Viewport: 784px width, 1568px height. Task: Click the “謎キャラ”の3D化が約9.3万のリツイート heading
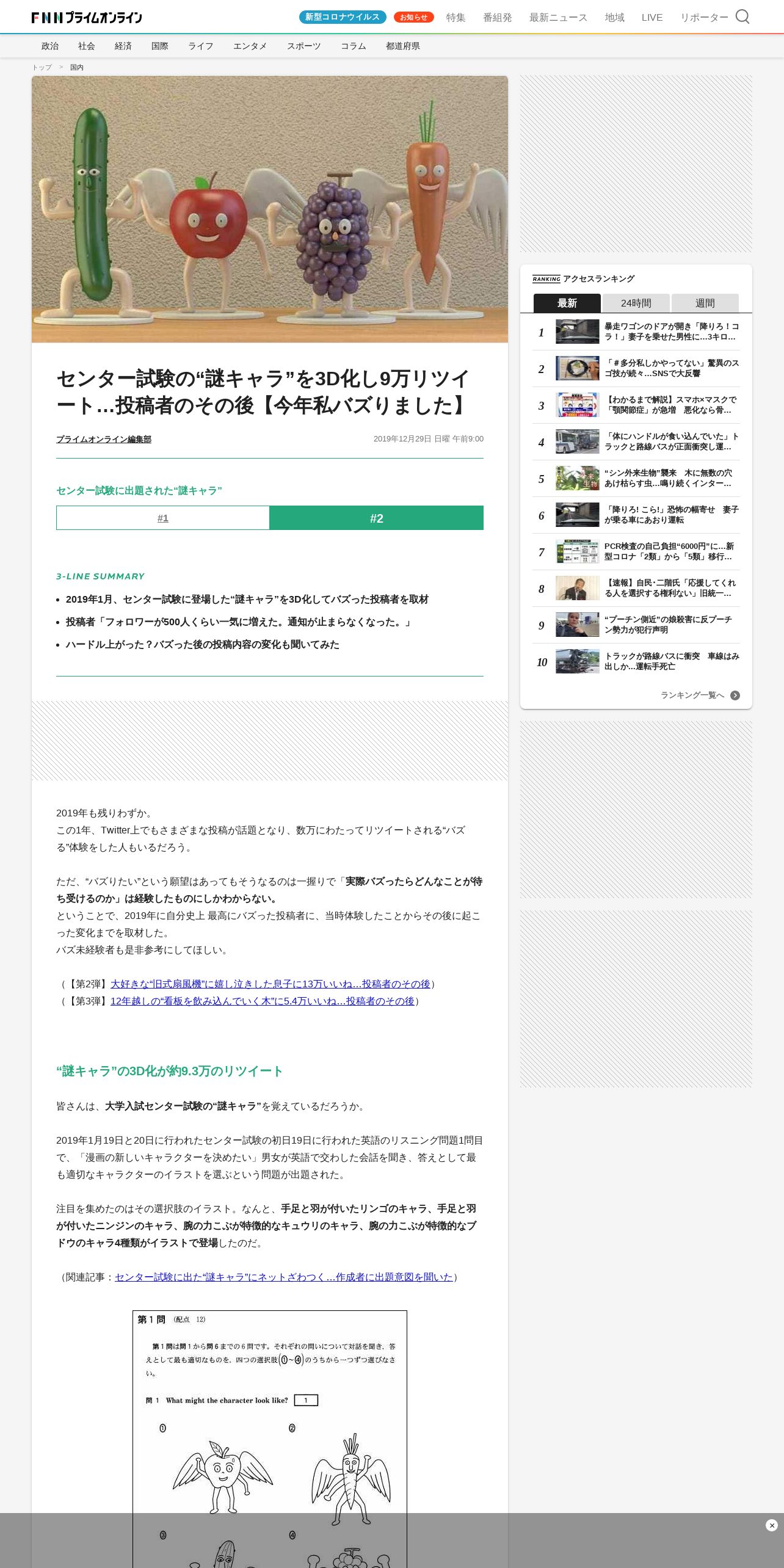point(170,1071)
